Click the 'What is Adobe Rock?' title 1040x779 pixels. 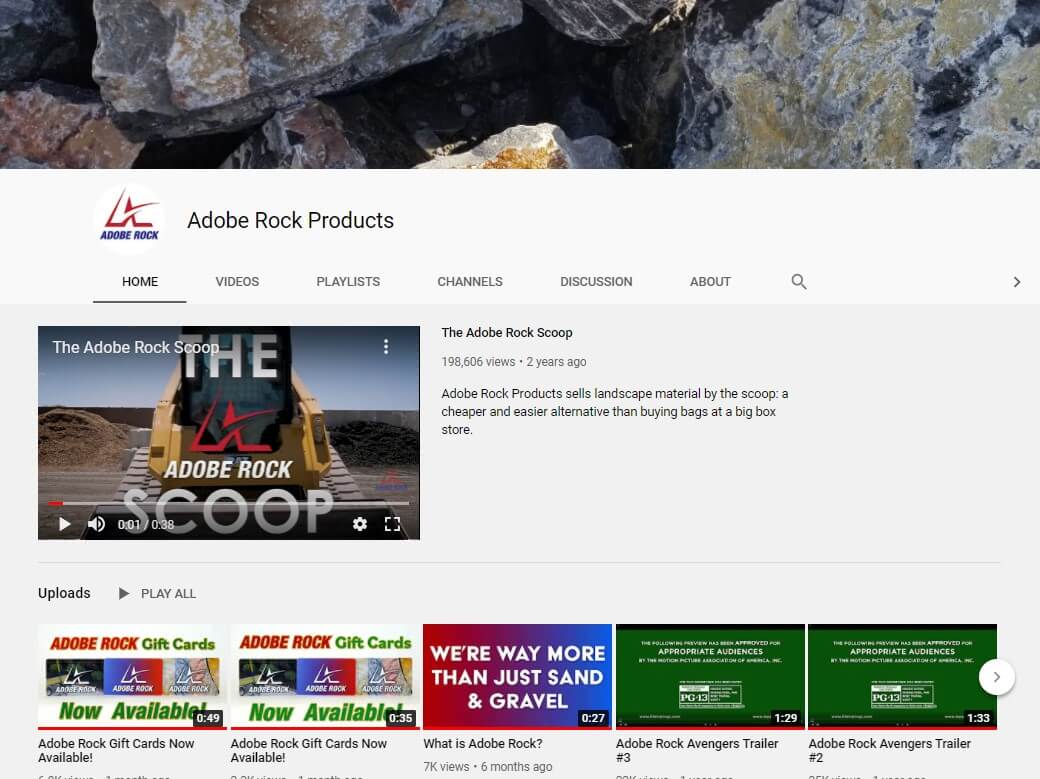pyautogui.click(x=483, y=744)
